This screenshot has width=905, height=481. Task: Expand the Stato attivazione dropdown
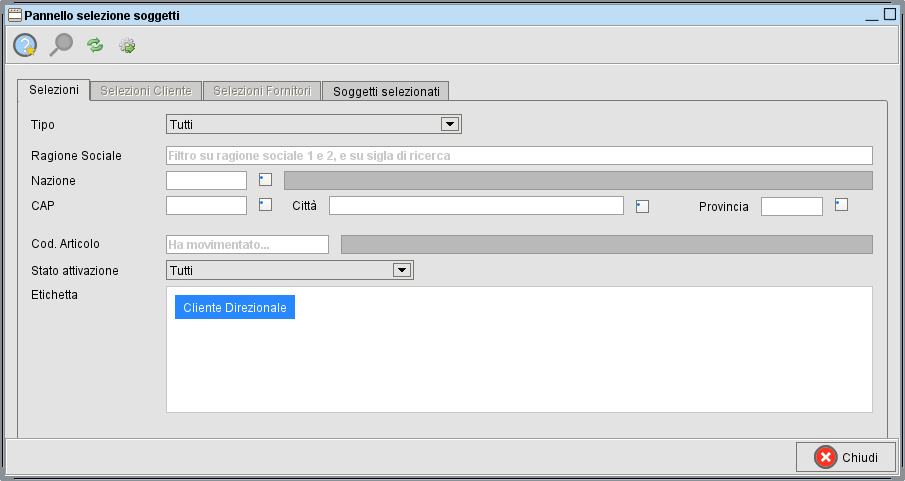402,270
